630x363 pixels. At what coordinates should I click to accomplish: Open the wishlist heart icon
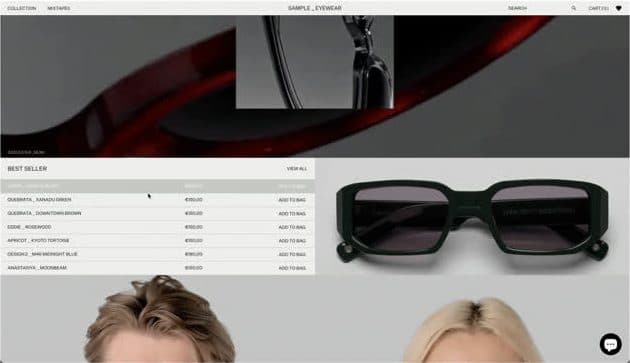[x=618, y=8]
